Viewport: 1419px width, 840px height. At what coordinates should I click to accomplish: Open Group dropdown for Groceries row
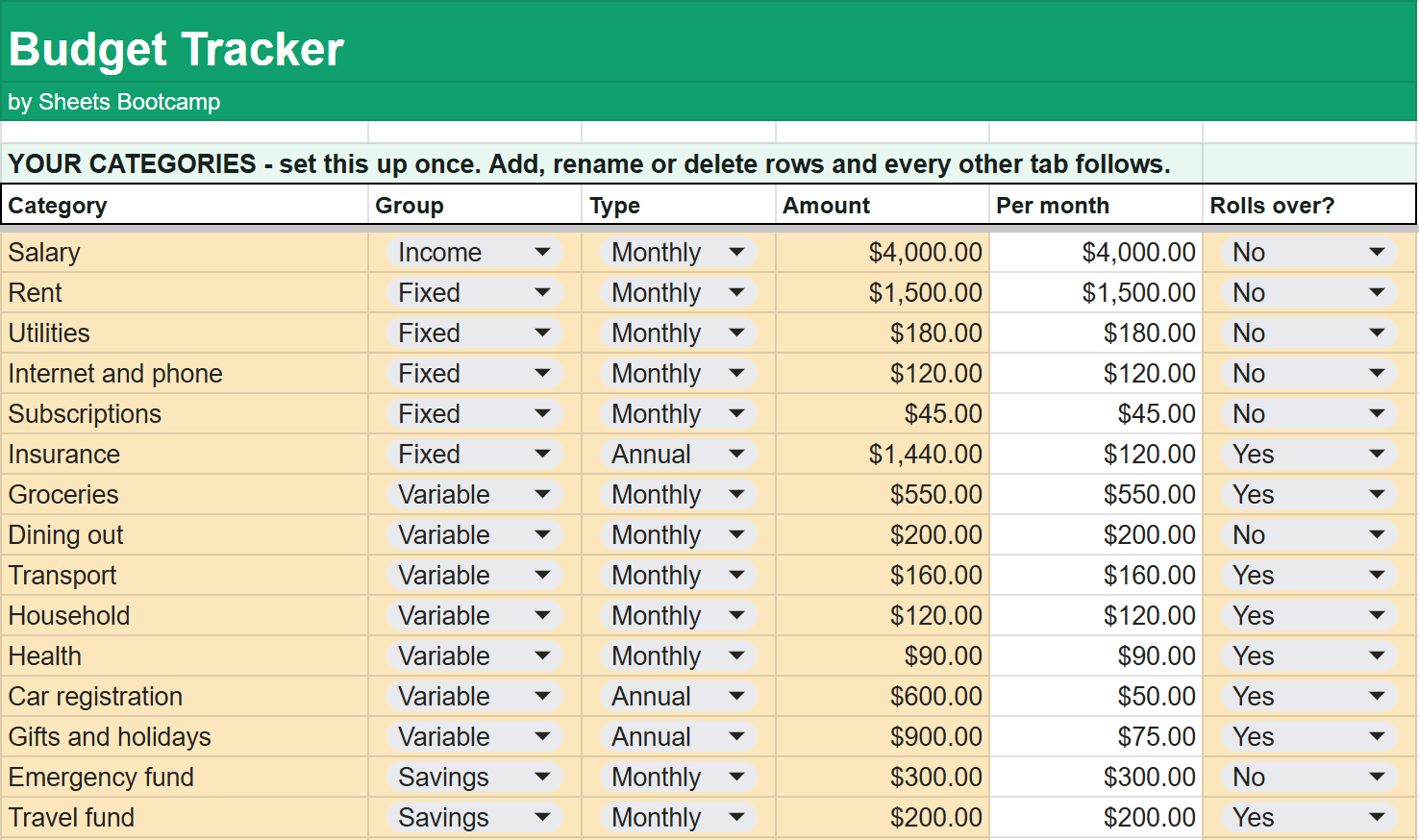coord(475,494)
